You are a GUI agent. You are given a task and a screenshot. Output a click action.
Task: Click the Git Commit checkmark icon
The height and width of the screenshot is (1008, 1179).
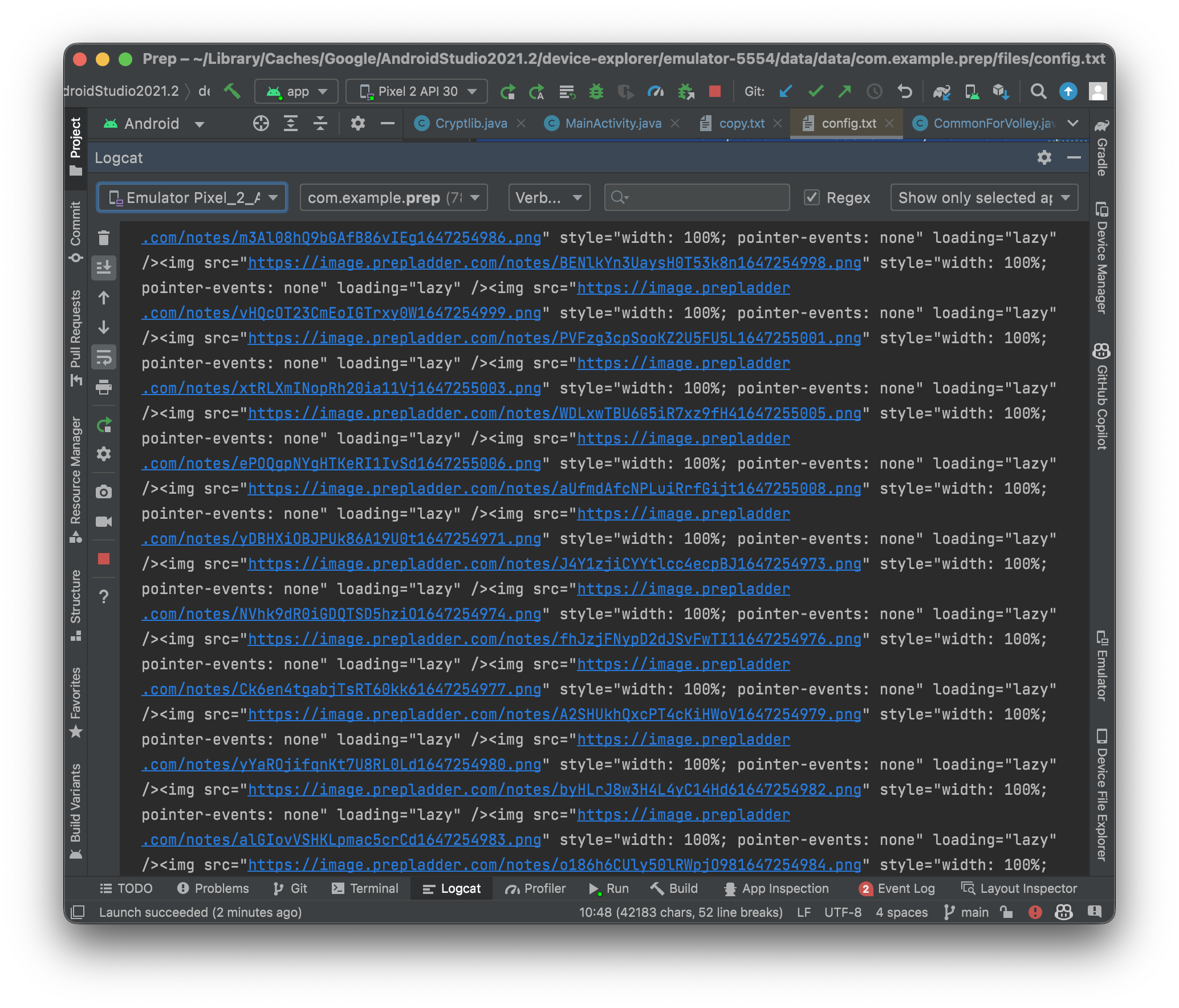click(816, 91)
